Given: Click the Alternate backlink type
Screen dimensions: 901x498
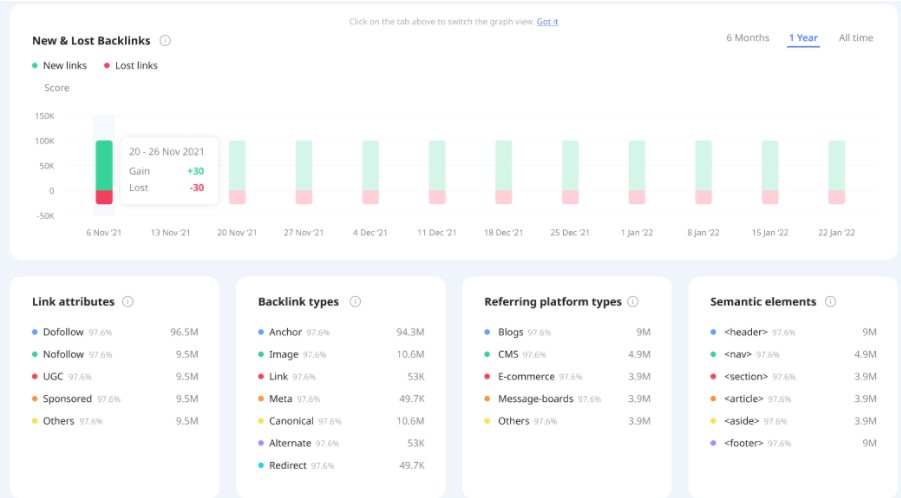Looking at the screenshot, I should click(341, 443).
